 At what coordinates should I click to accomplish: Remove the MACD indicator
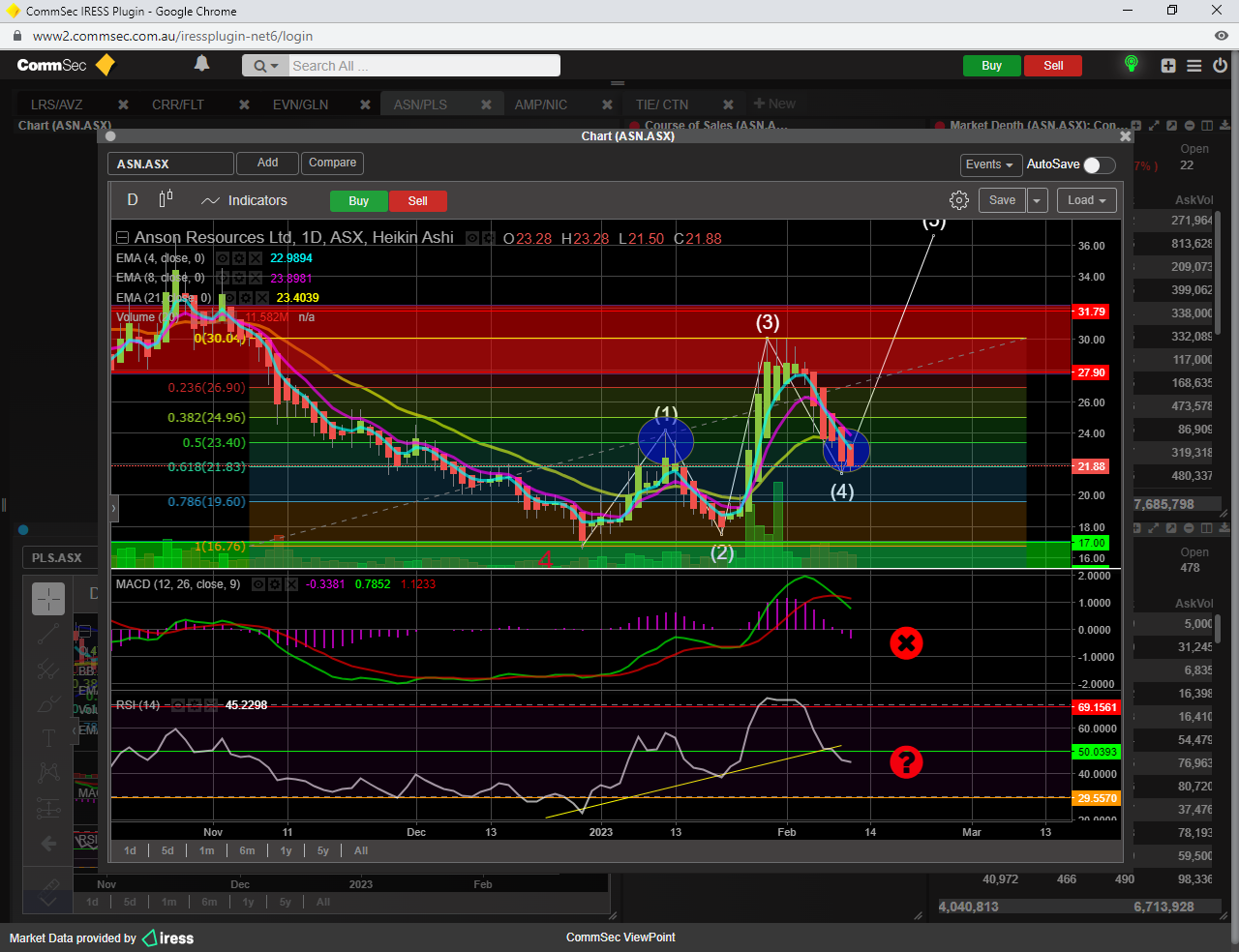(x=291, y=584)
